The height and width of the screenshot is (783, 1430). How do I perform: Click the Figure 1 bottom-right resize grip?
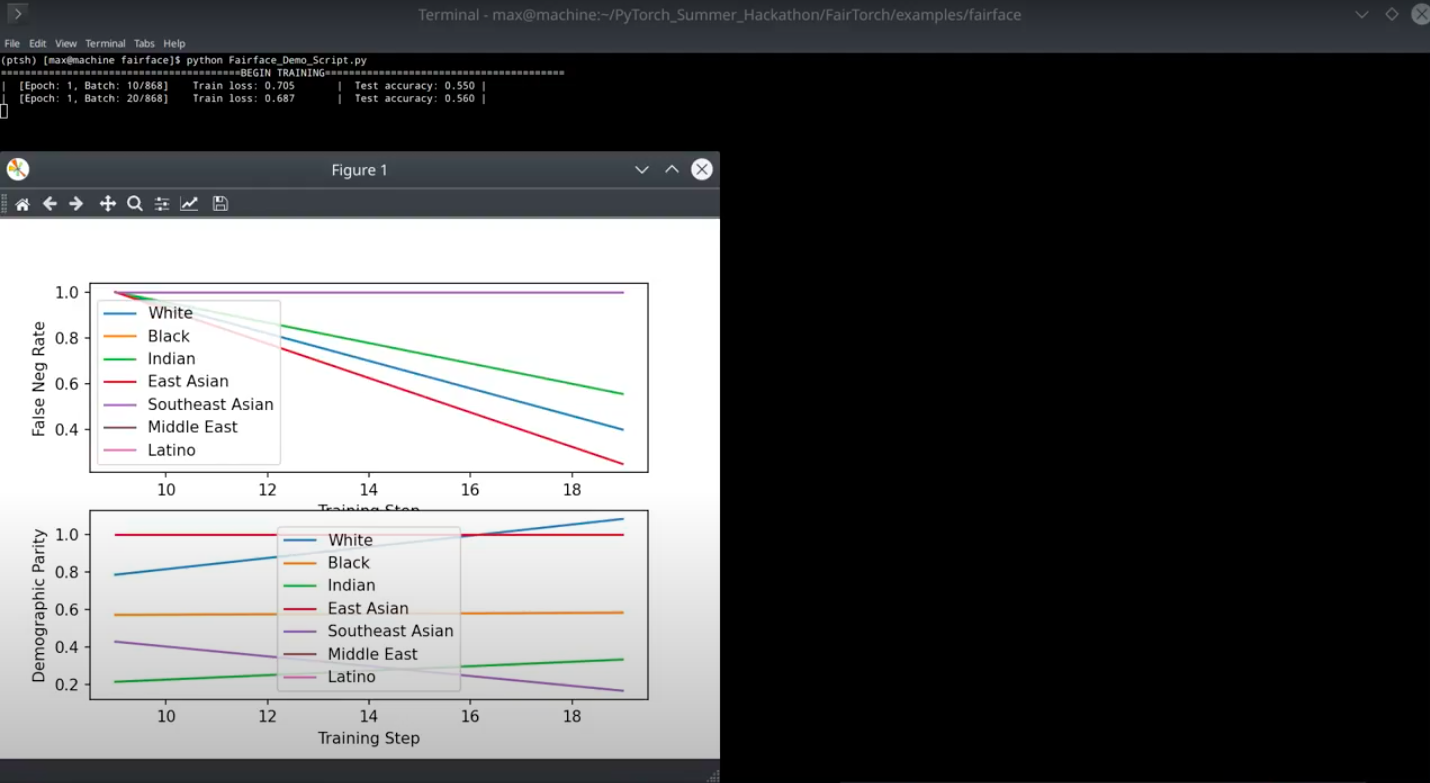(x=713, y=776)
